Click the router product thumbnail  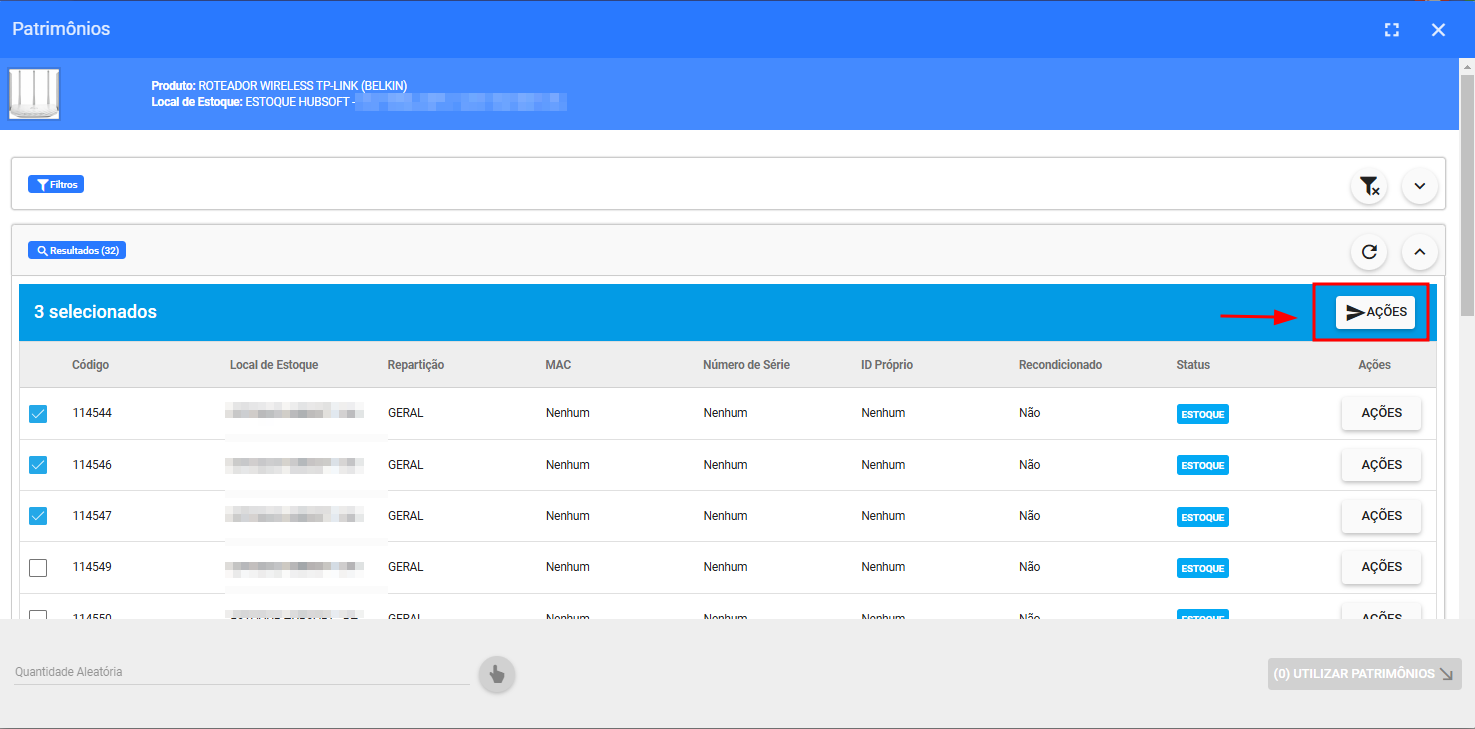pyautogui.click(x=34, y=94)
